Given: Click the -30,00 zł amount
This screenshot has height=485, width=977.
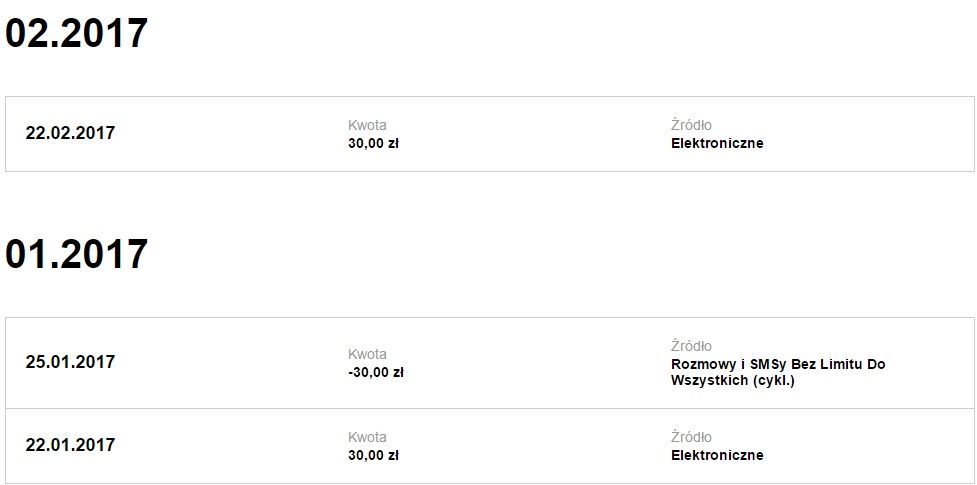Looking at the screenshot, I should (x=375, y=372).
